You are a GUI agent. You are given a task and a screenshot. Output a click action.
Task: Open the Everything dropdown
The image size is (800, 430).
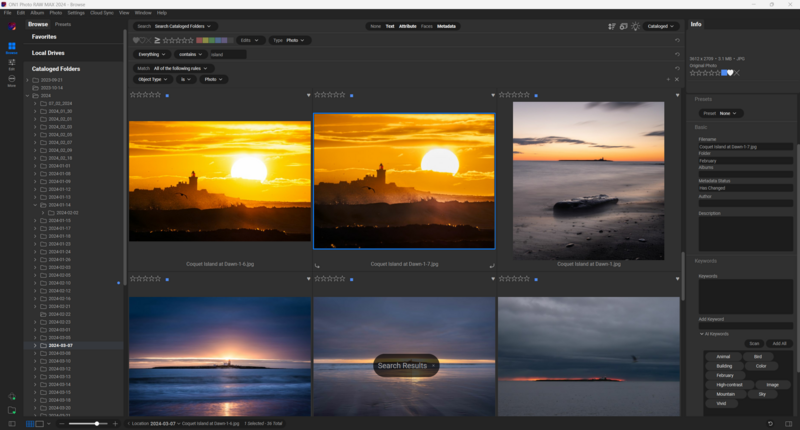pyautogui.click(x=152, y=54)
